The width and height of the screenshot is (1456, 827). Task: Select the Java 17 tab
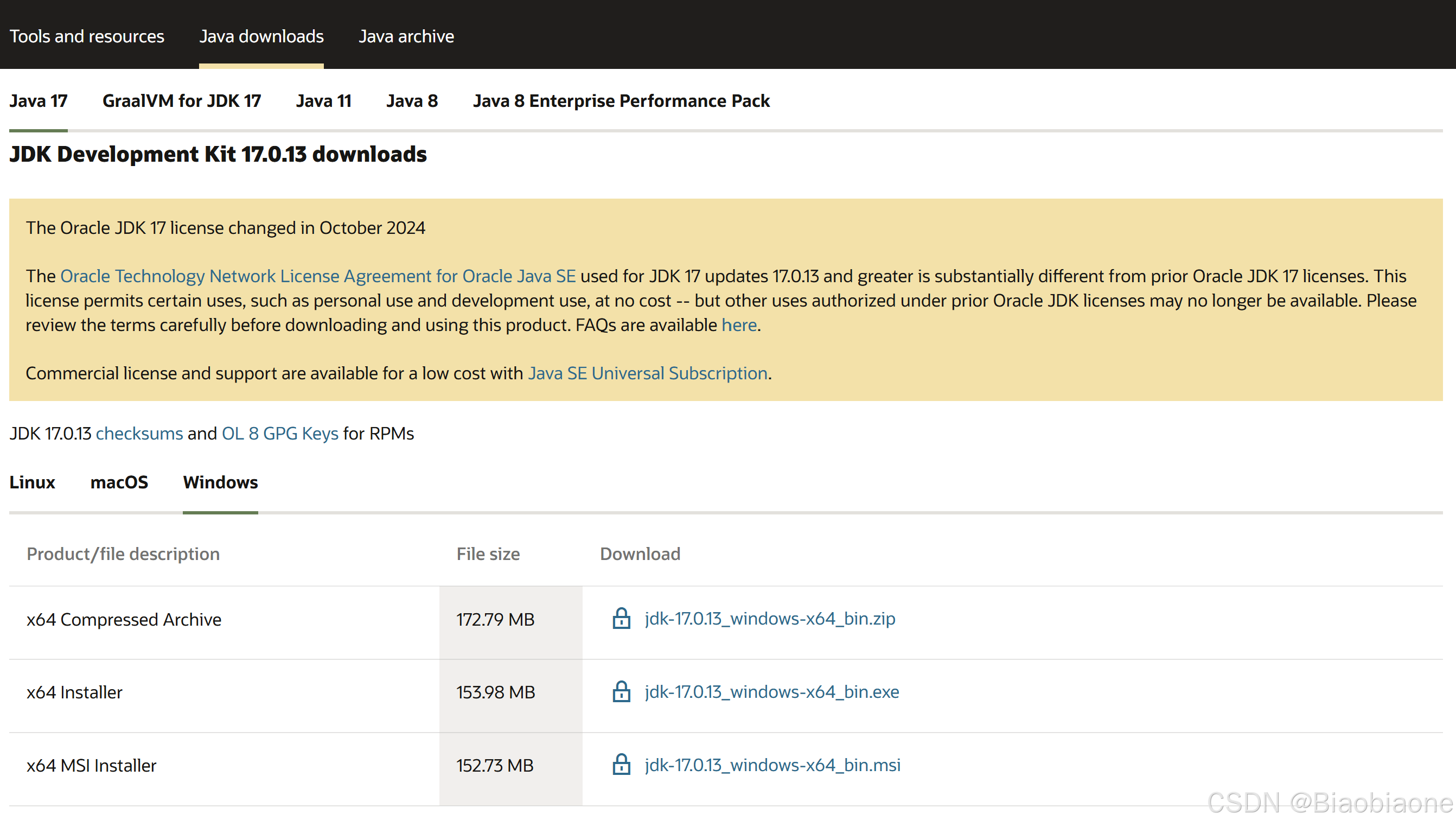(x=38, y=101)
